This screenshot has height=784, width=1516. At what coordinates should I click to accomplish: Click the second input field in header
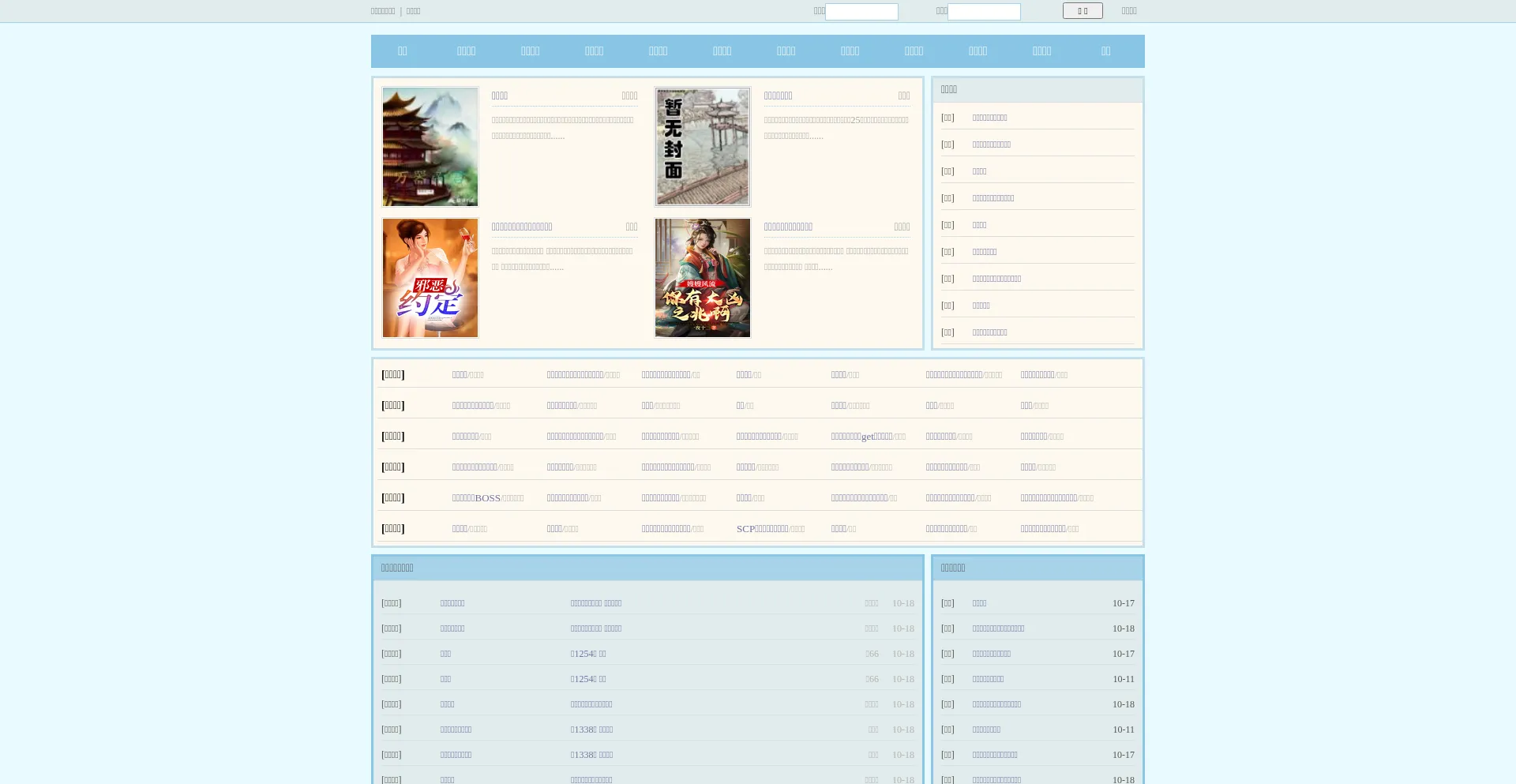click(x=984, y=12)
